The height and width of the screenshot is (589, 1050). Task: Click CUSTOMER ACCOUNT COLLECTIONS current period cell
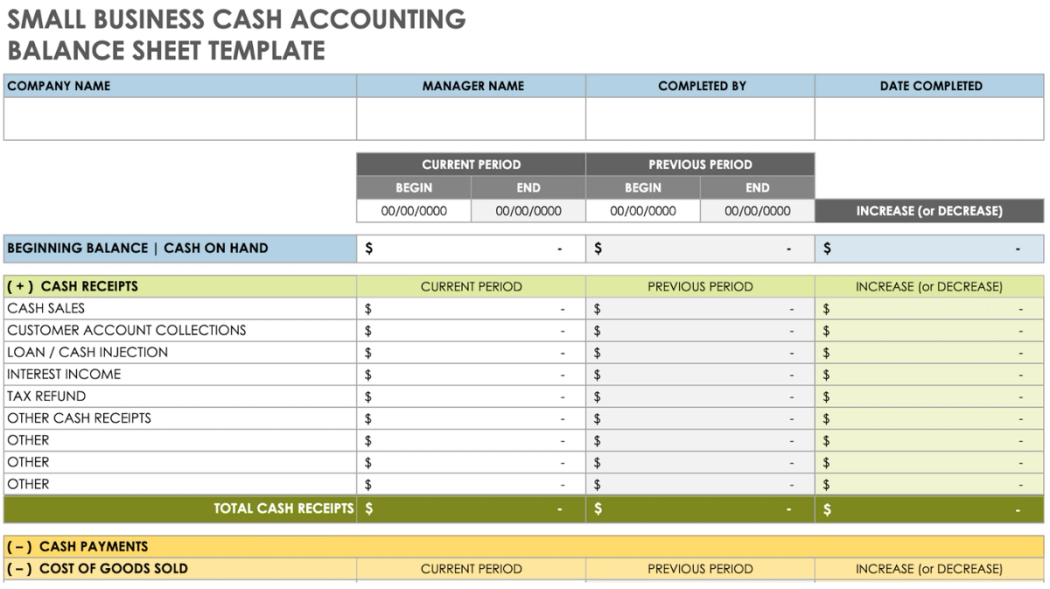471,331
